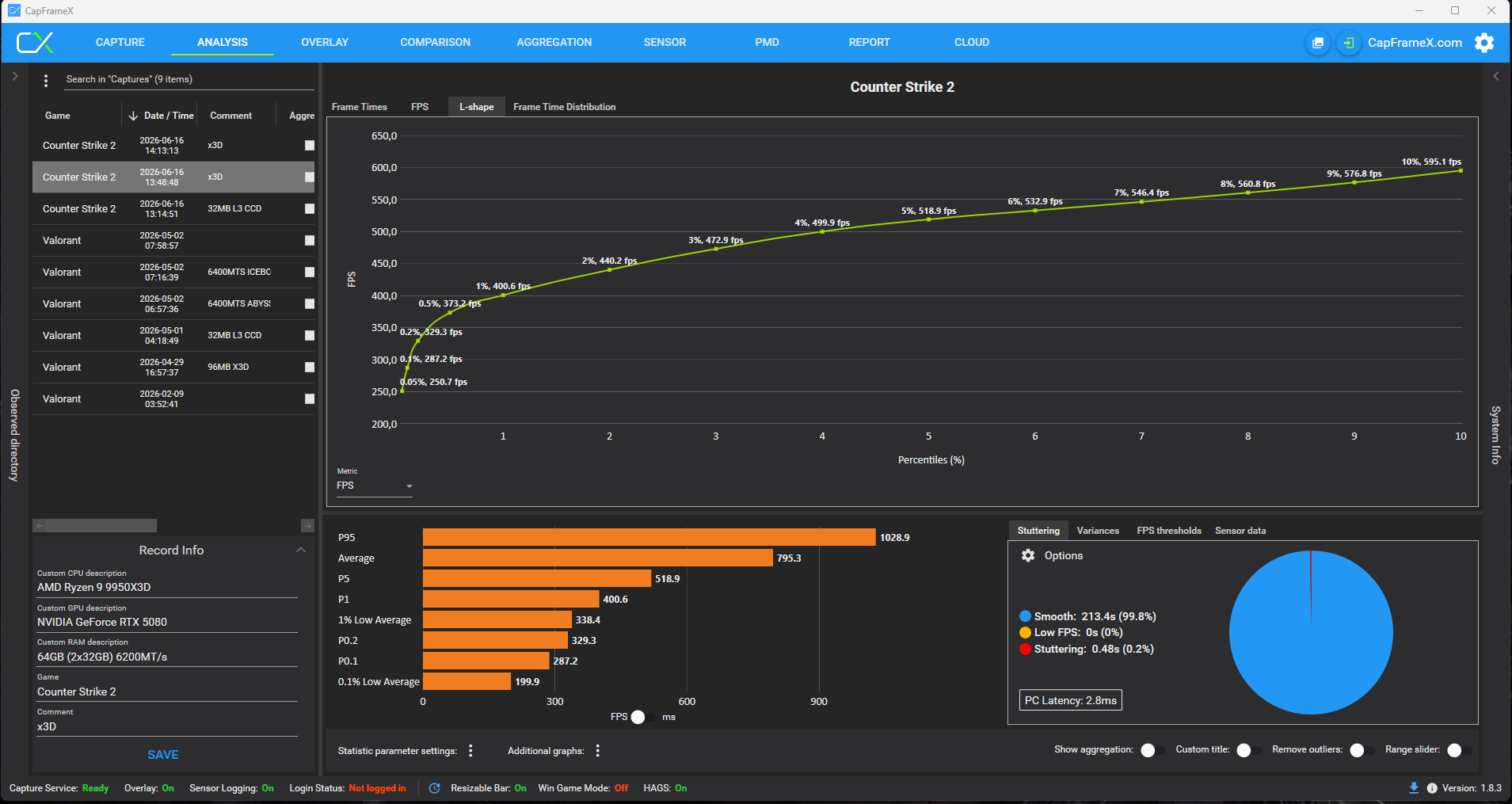This screenshot has width=1512, height=804.
Task: Click the download update icon near Version
Action: coord(1414,788)
